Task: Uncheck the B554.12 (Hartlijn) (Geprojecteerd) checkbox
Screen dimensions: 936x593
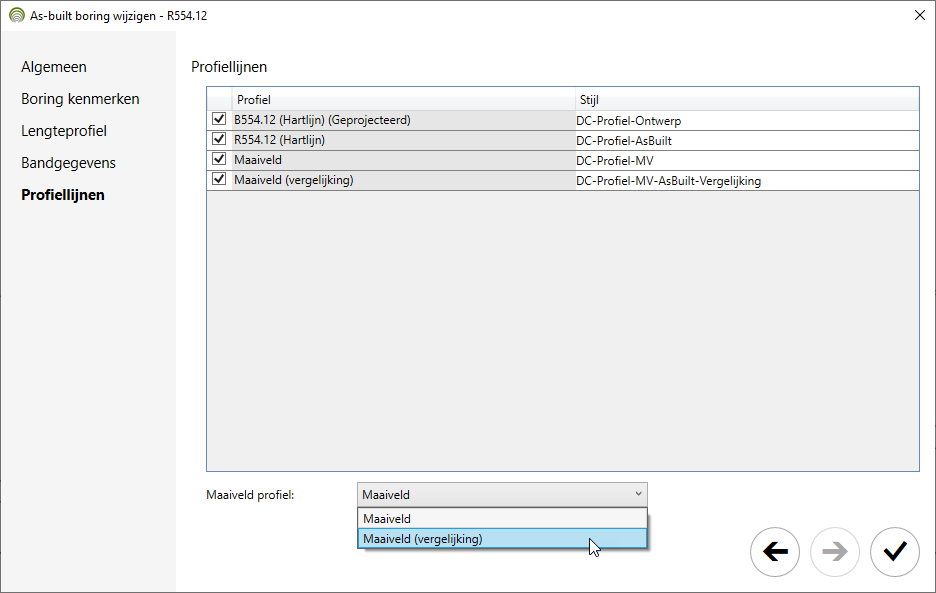Action: click(219, 119)
